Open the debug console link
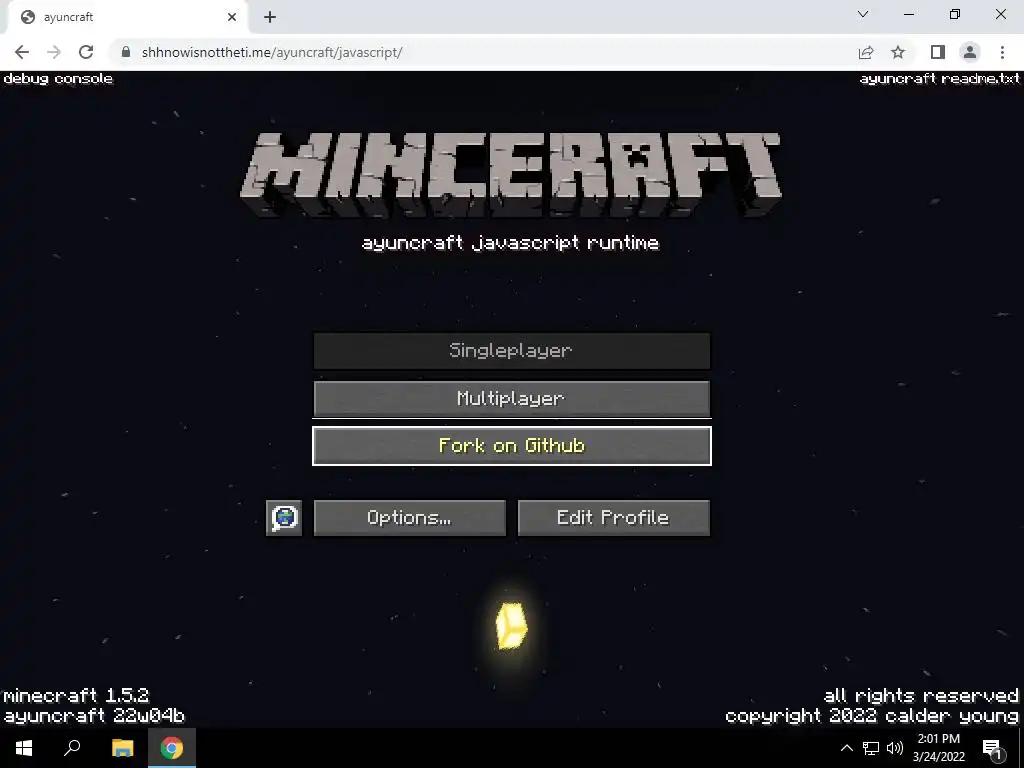The image size is (1024, 768). [x=58, y=79]
